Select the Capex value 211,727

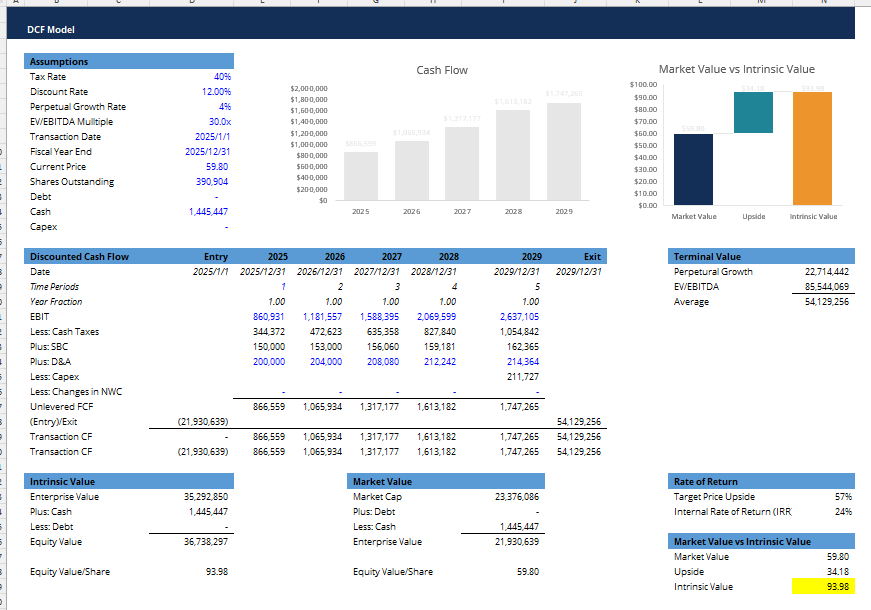point(523,377)
